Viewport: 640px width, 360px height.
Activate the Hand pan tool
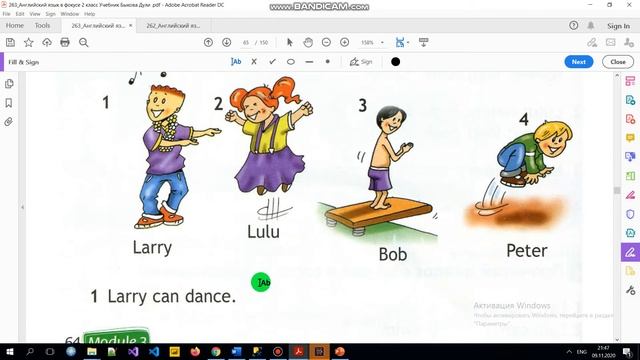click(x=308, y=42)
